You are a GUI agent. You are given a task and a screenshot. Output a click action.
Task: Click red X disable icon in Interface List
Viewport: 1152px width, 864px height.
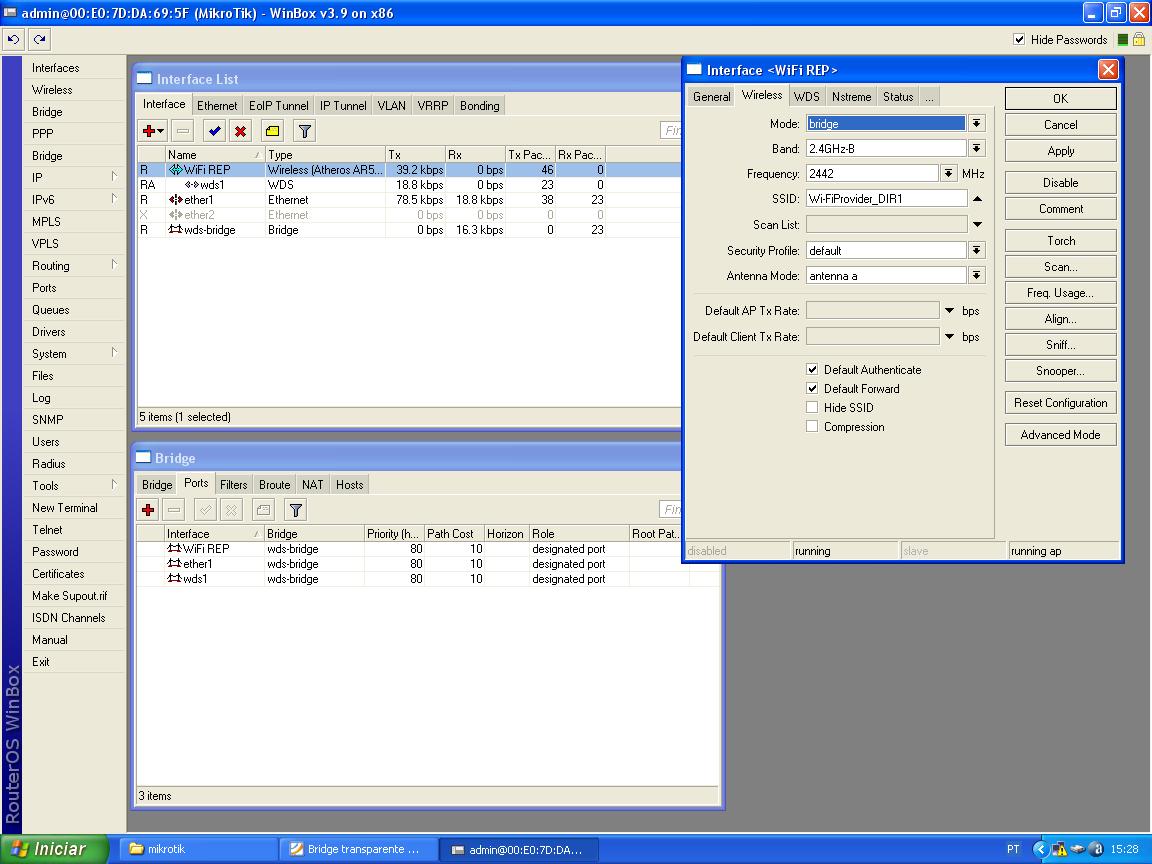coord(240,131)
